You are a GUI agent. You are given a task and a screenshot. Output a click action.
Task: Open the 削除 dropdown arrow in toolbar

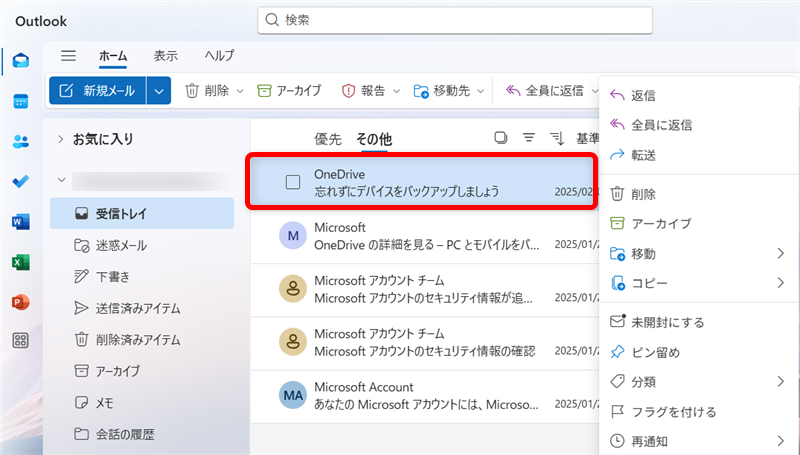(240, 91)
